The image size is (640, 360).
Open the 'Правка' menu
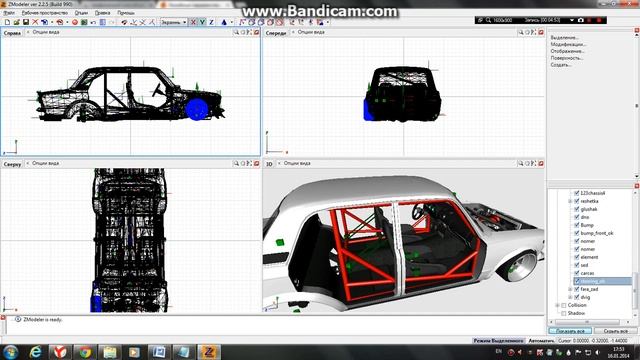102,13
